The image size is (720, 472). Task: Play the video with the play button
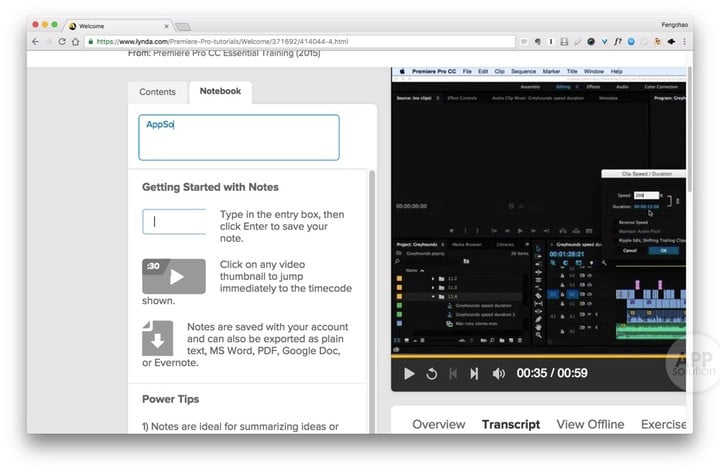coord(409,374)
